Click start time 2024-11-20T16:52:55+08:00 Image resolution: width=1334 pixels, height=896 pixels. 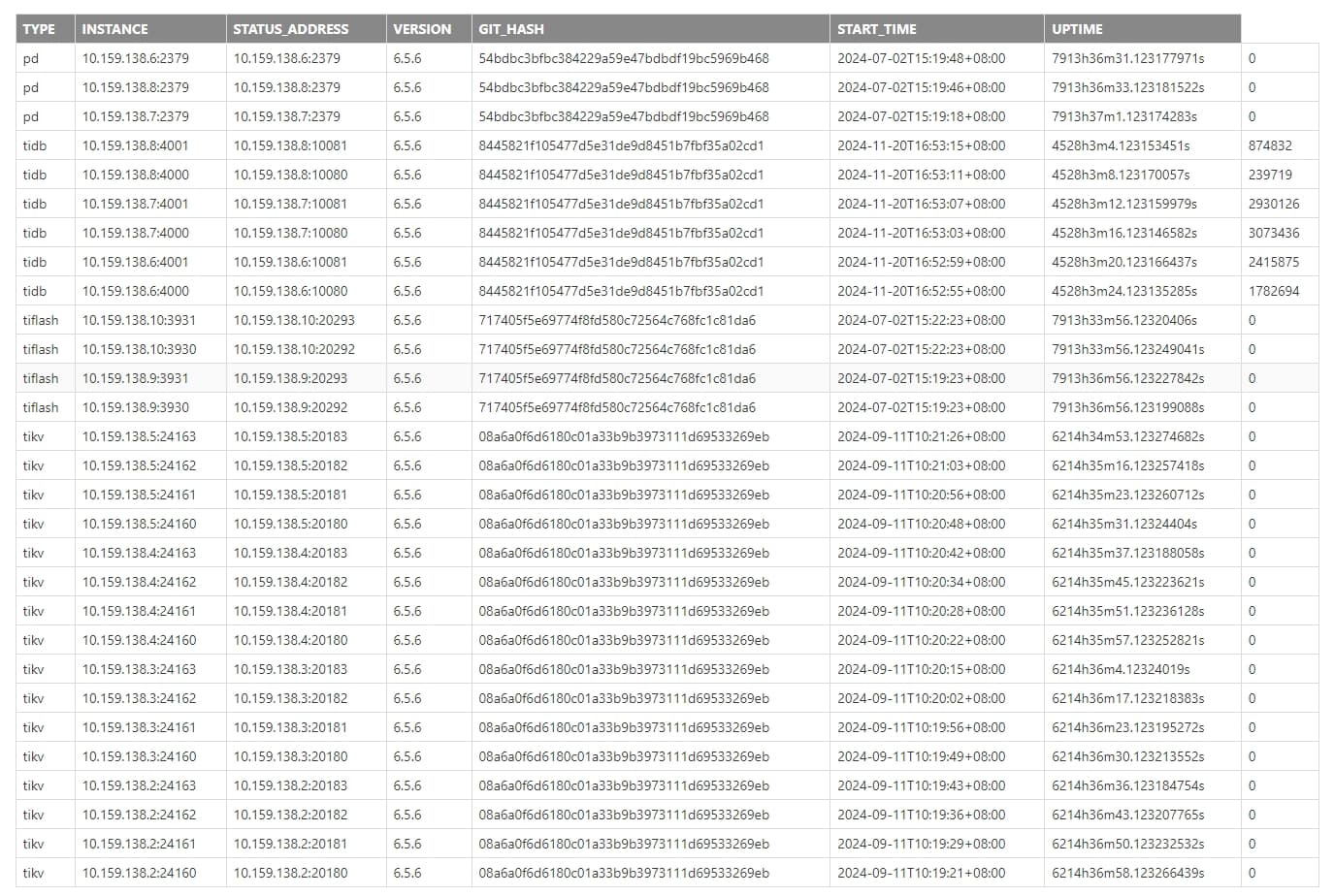click(x=921, y=291)
